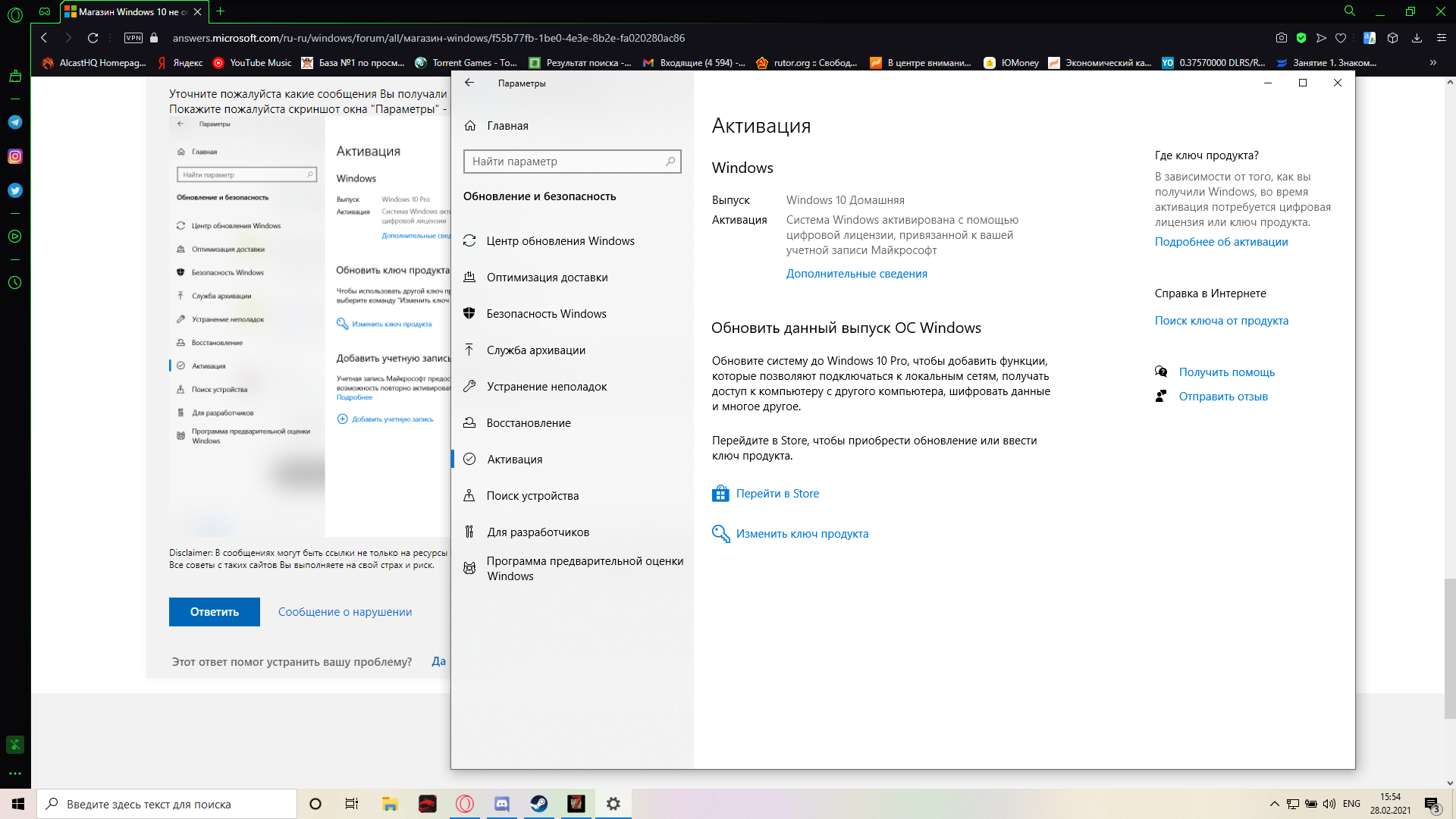This screenshot has height=819, width=1456.
Task: Click Сообщение о нарушении link
Action: [345, 612]
